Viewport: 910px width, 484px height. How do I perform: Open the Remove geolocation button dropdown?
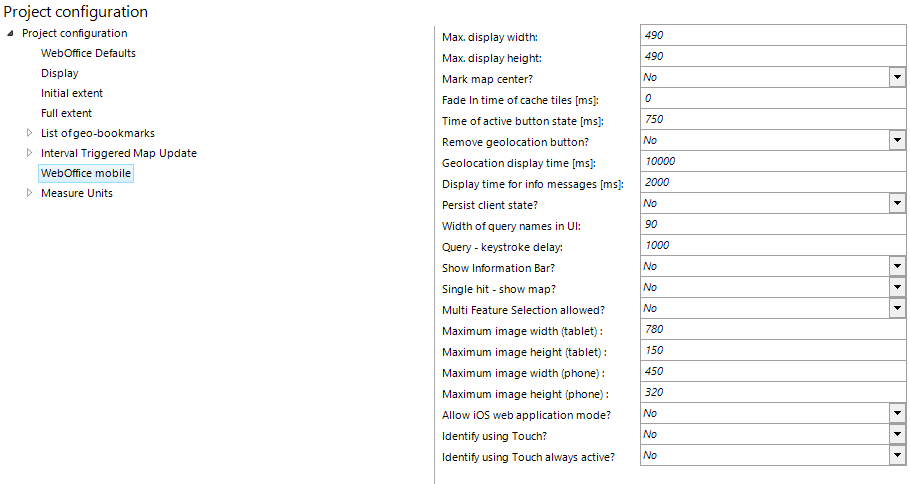[x=896, y=141]
